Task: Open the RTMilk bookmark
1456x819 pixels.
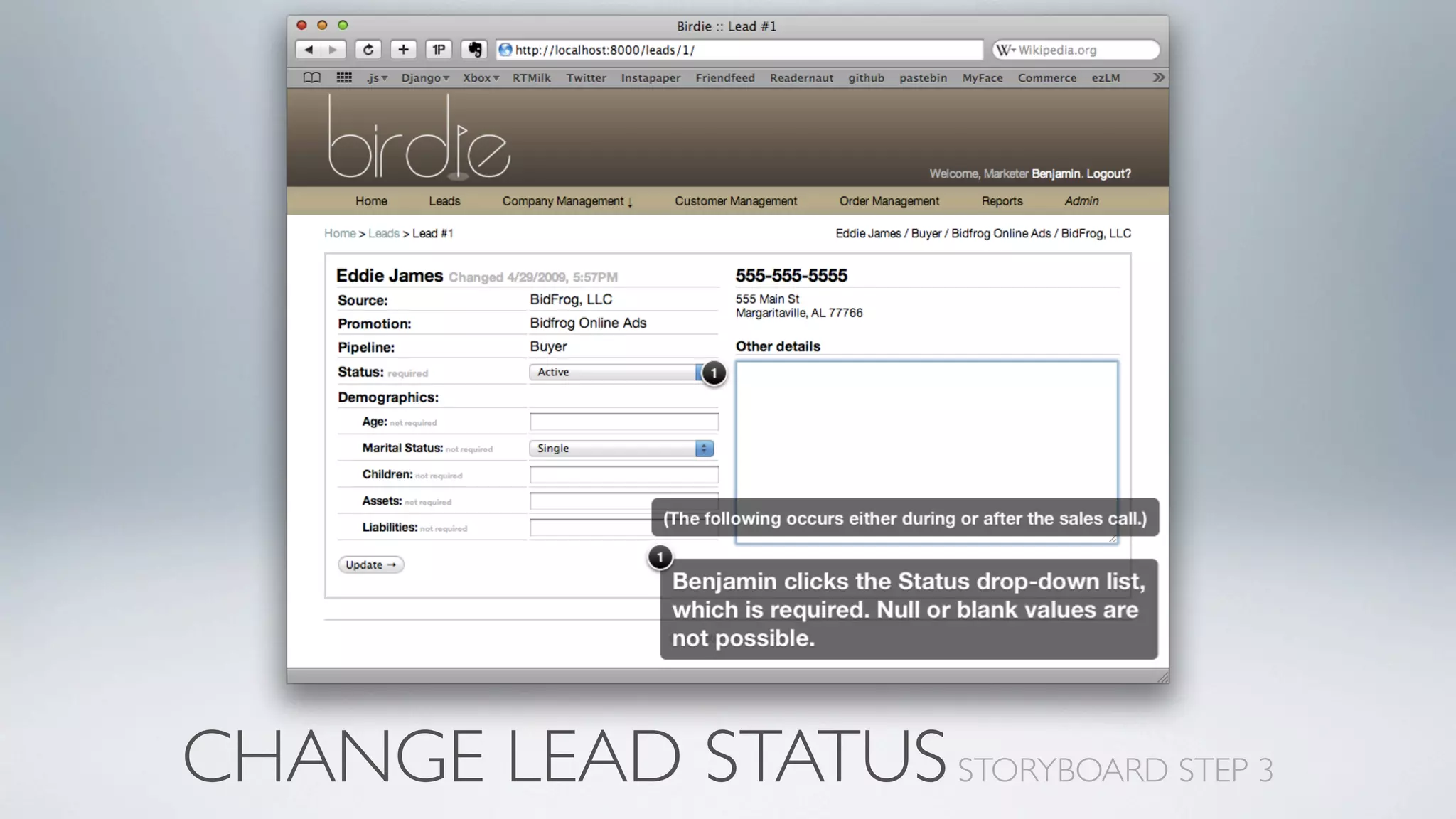Action: click(x=532, y=78)
